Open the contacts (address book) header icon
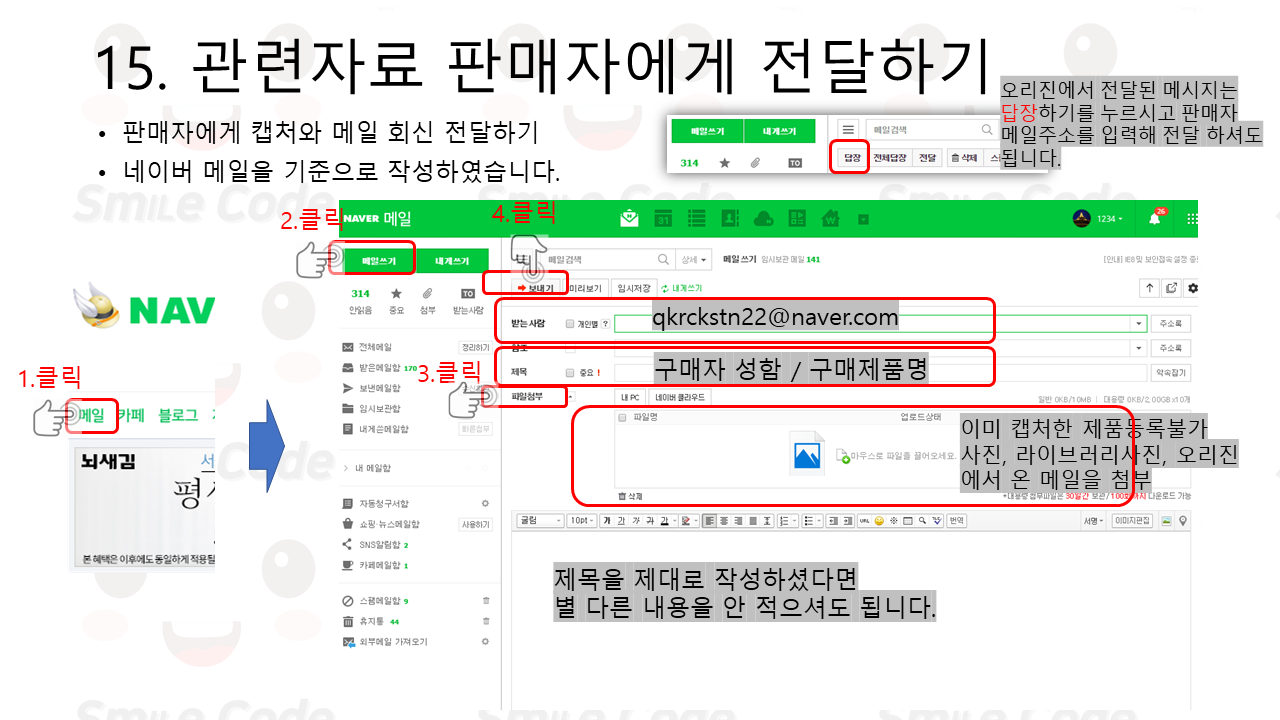 click(730, 218)
